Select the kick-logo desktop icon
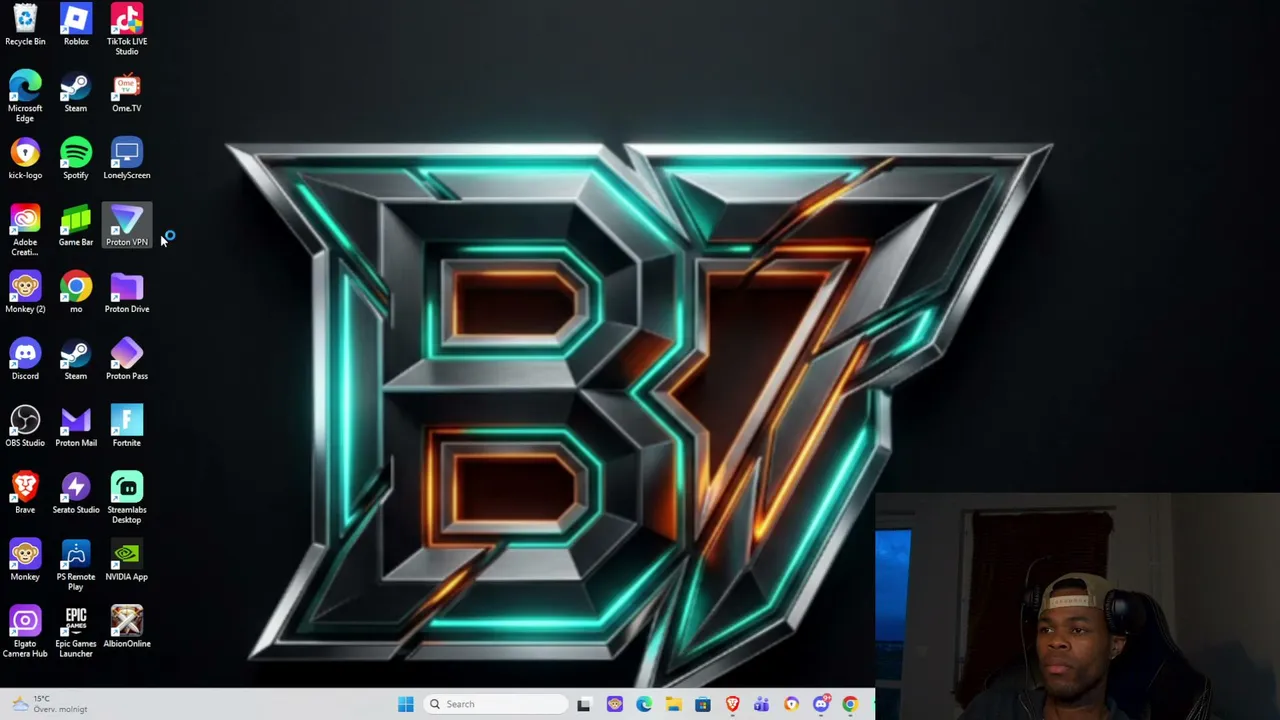Image resolution: width=1280 pixels, height=720 pixels. click(x=25, y=160)
